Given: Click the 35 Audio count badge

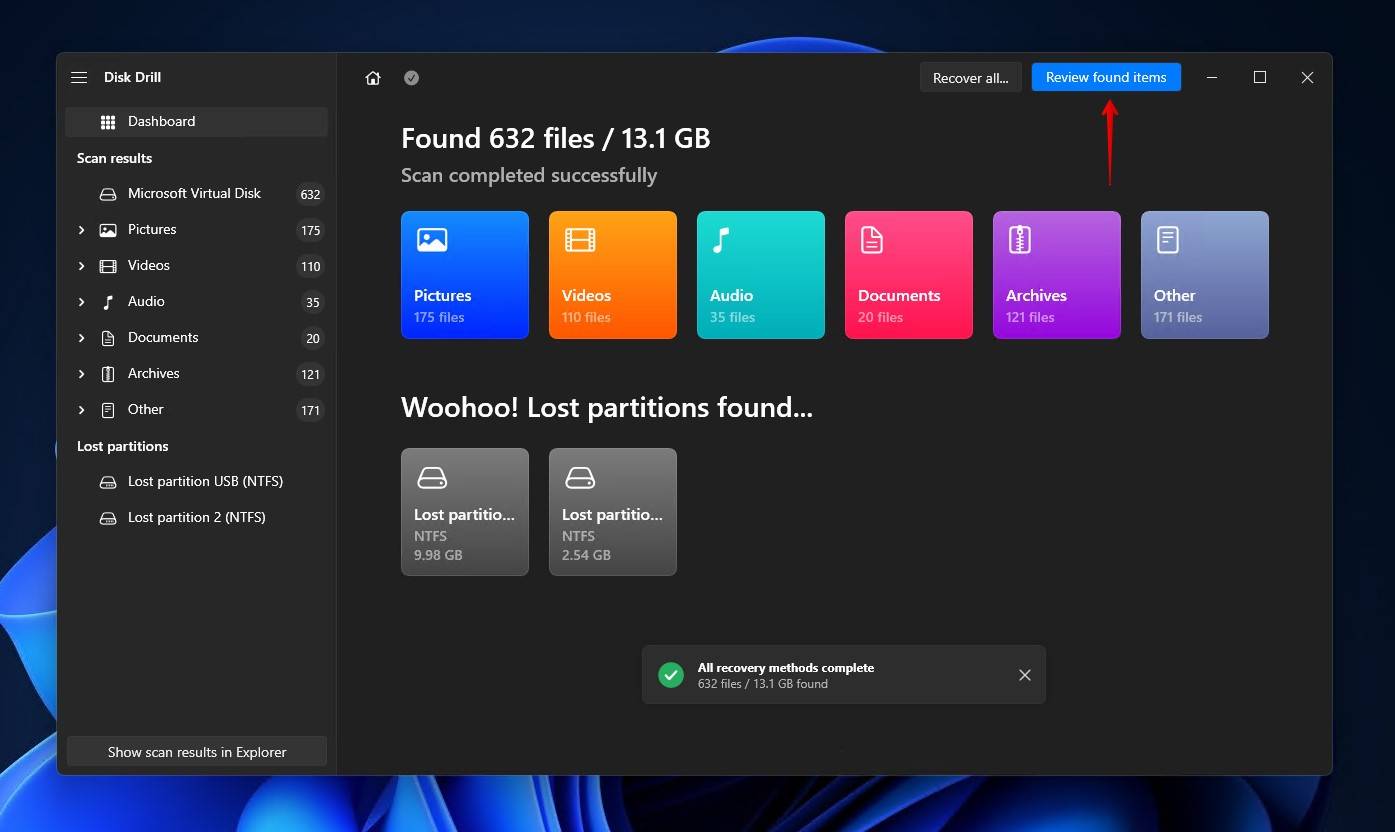Looking at the screenshot, I should [312, 303].
